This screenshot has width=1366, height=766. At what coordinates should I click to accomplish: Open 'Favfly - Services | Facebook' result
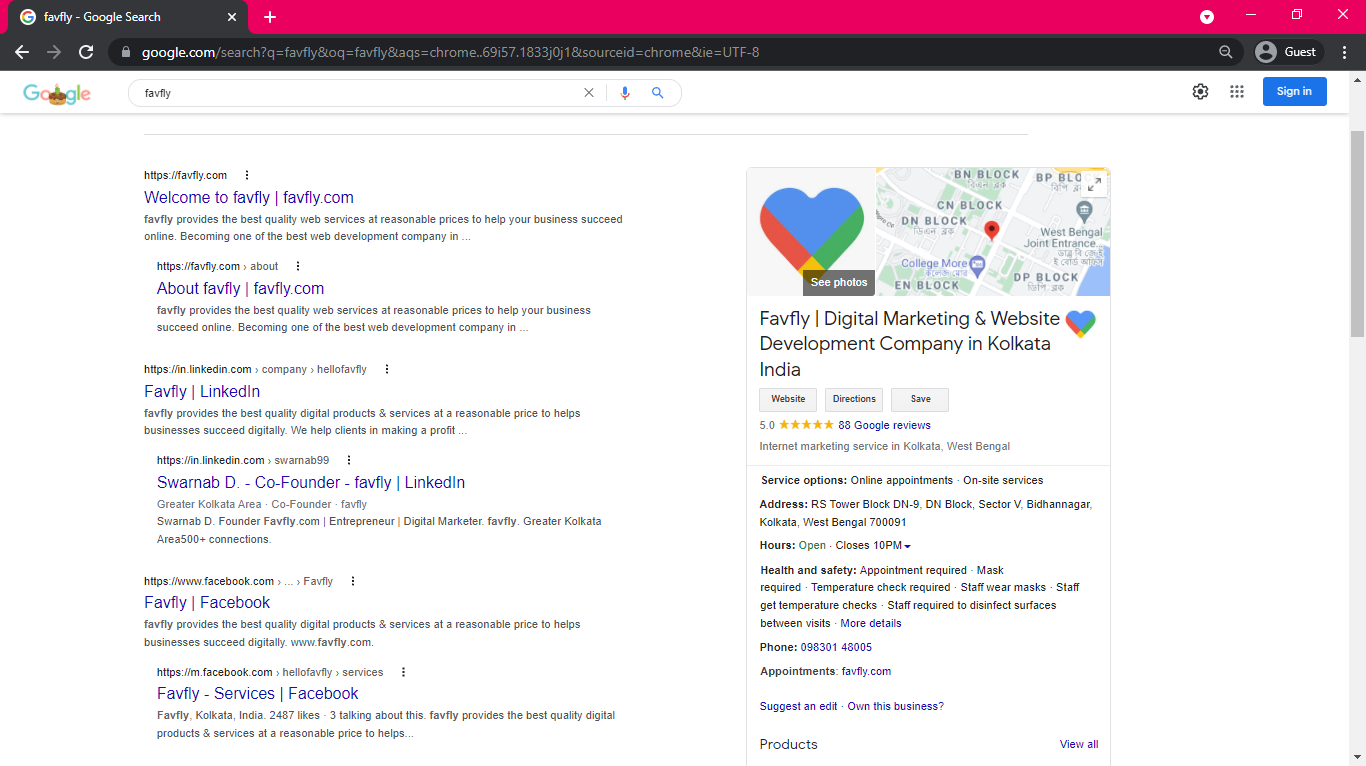[257, 694]
